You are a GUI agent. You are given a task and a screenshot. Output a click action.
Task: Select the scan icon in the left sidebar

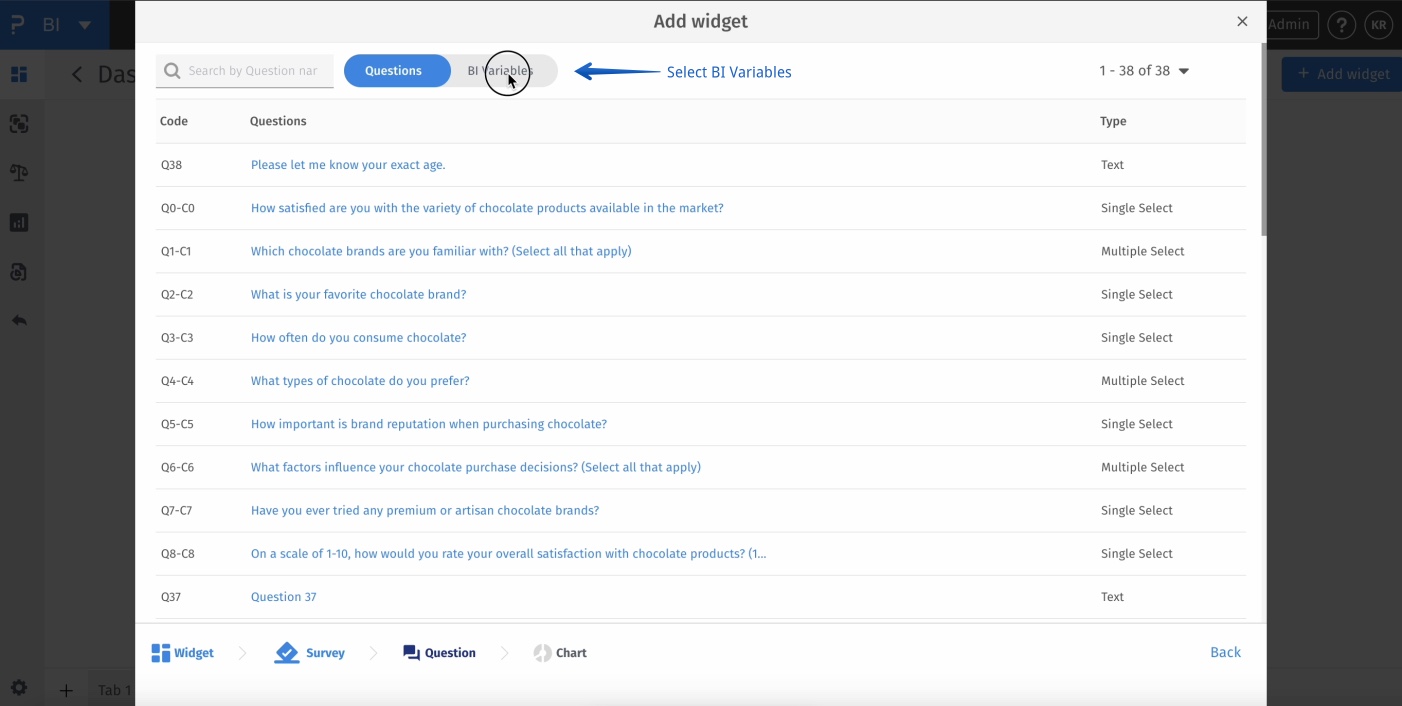pos(20,123)
